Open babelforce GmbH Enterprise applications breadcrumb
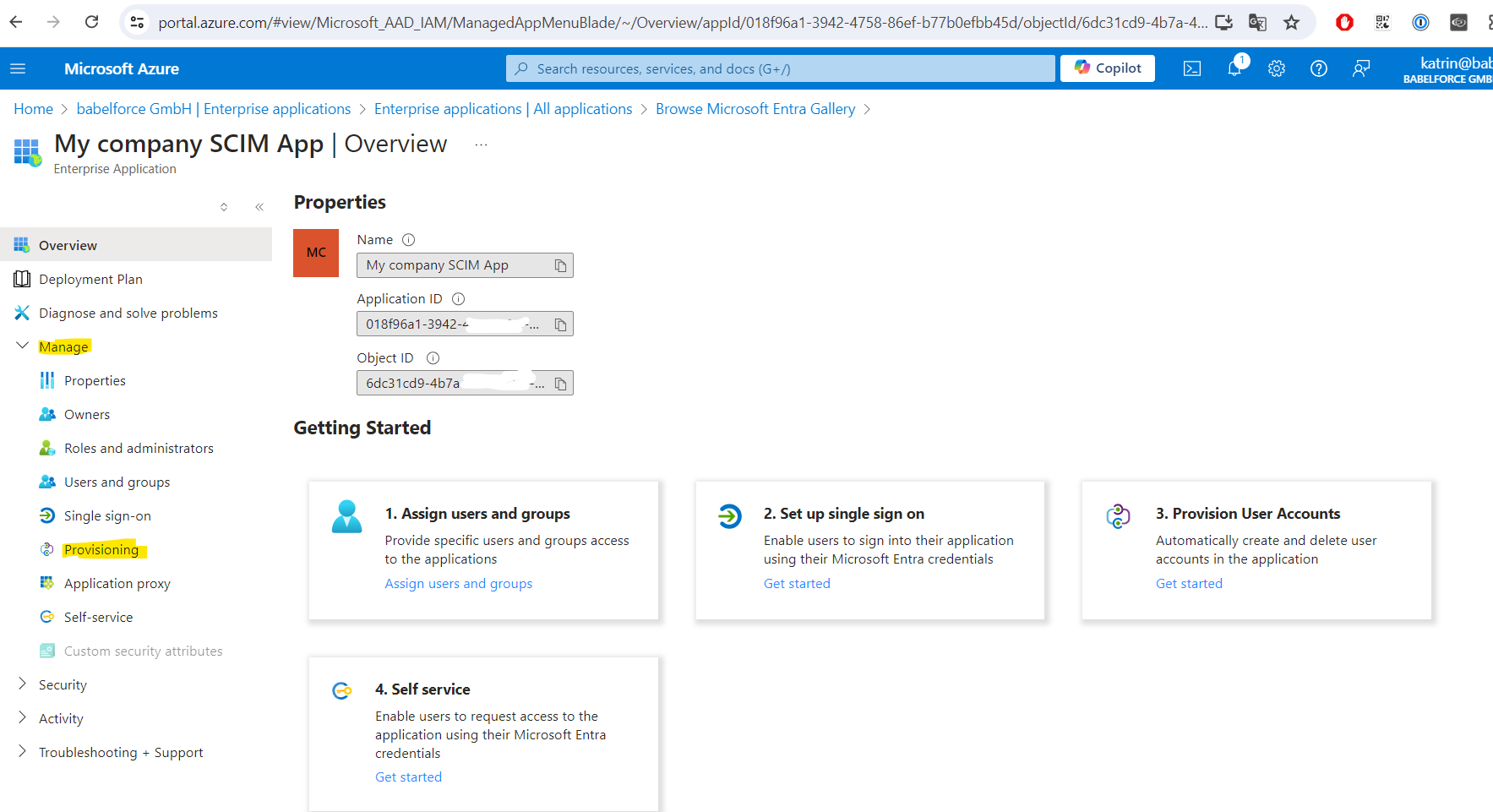This screenshot has height=812, width=1493. tap(214, 109)
